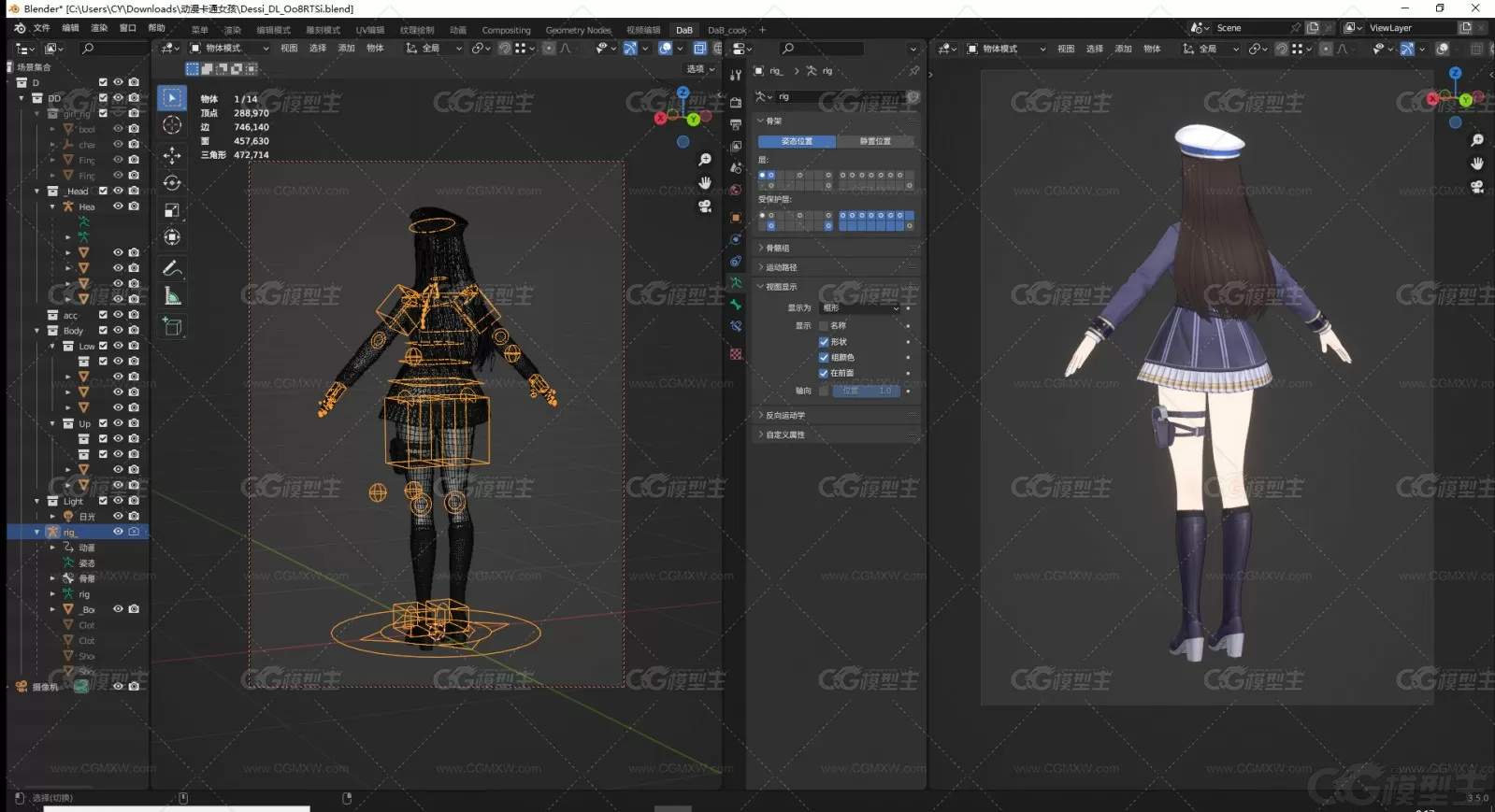Toggle the camera view icon in the left viewport
The image size is (1495, 812).
tap(705, 206)
